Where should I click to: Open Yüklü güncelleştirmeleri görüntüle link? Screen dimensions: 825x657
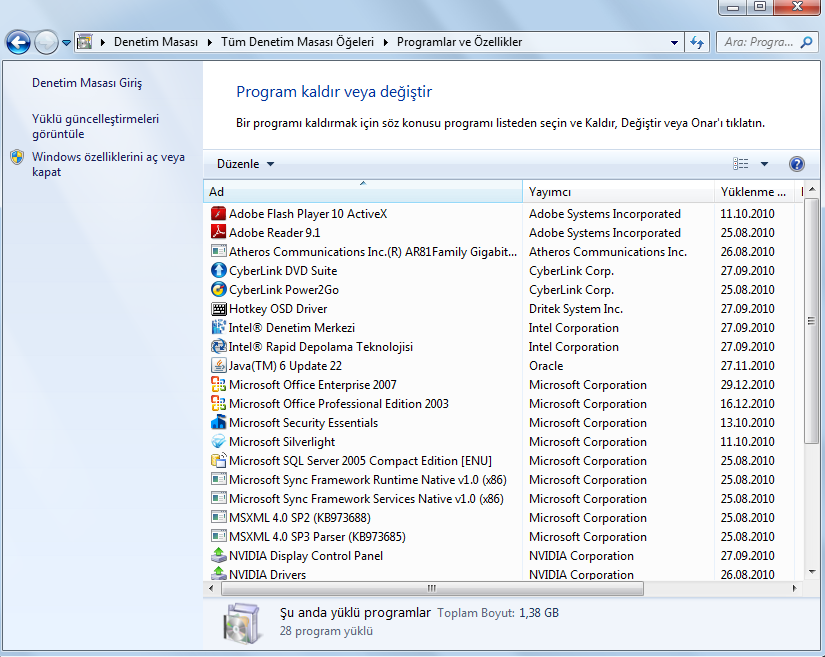coord(95,126)
